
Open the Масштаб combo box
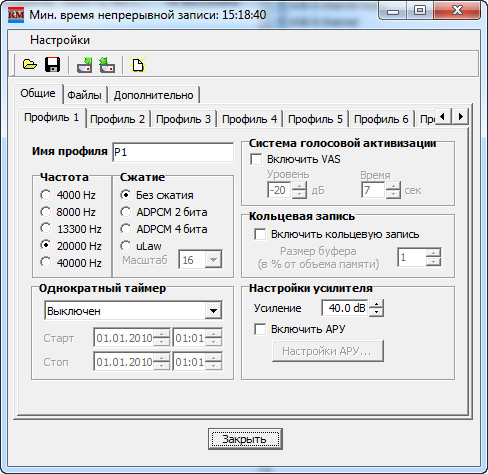point(213,260)
